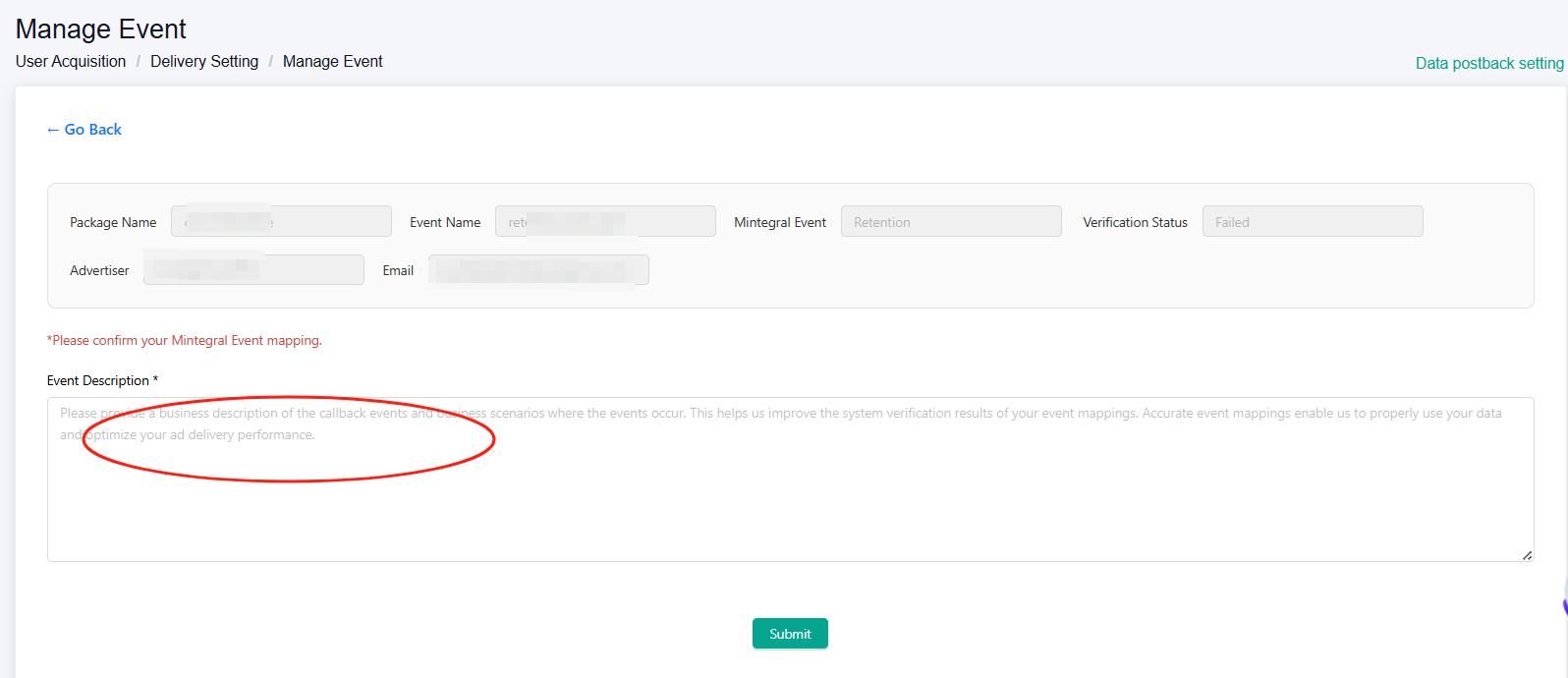Select the 'Mintegral Event' label
Screen dimensions: 1568x678
pyautogui.click(x=780, y=222)
